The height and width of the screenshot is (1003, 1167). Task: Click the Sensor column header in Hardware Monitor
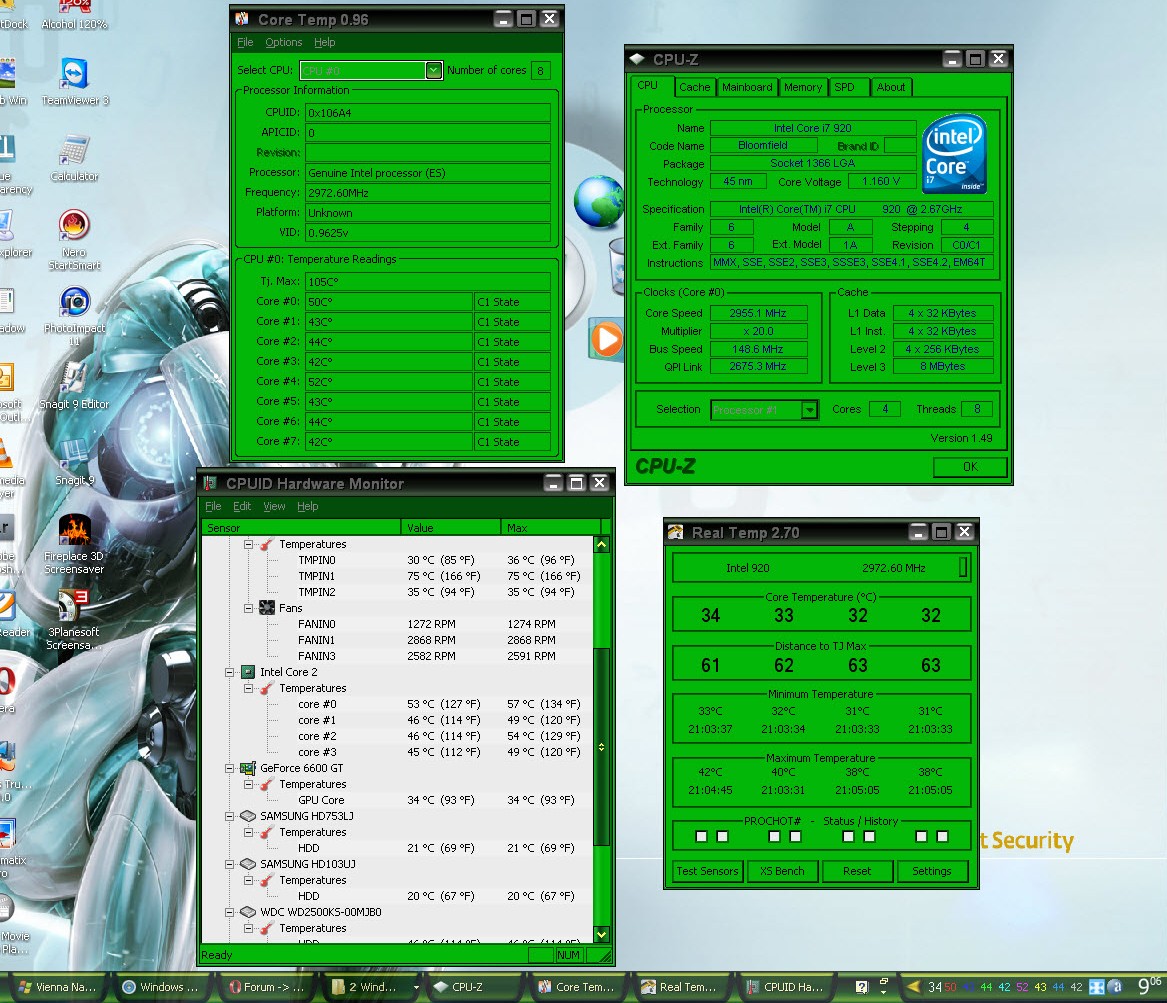click(x=301, y=528)
